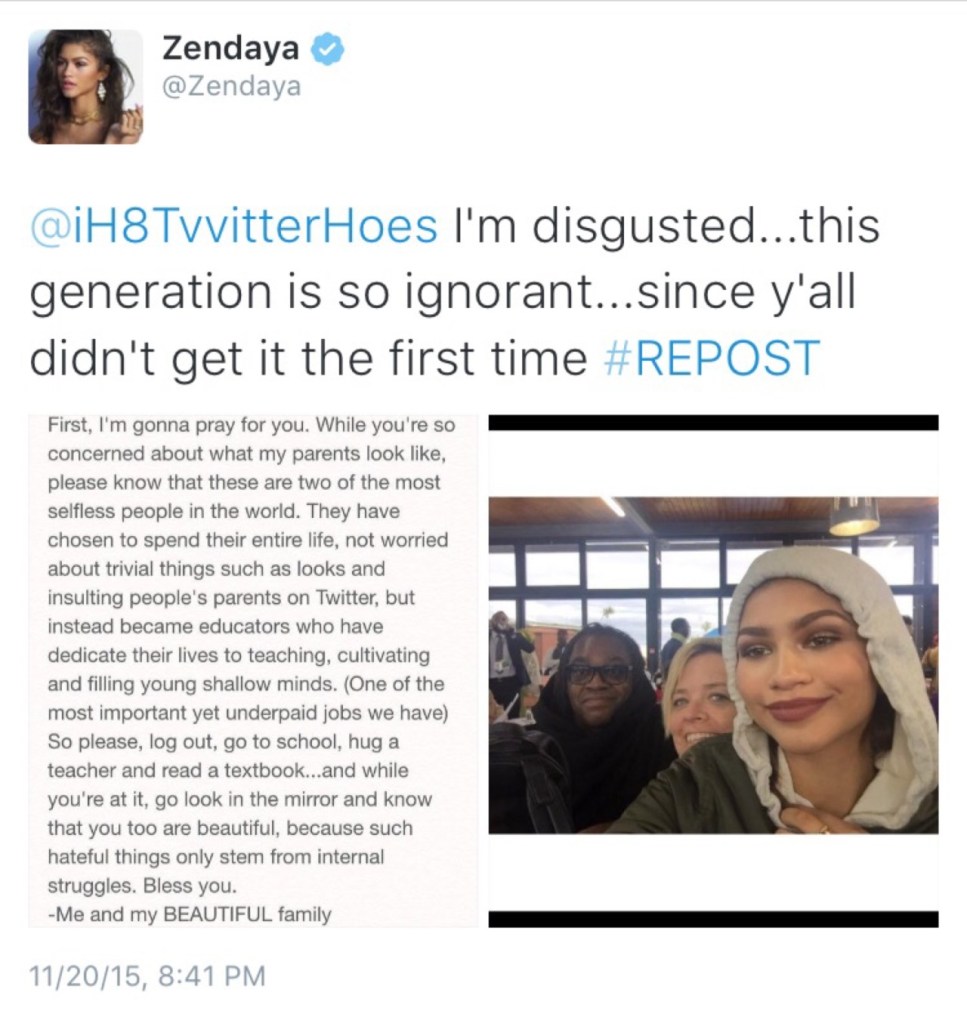Open the text note image attachment
This screenshot has height=1023, width=967.
coord(253,671)
